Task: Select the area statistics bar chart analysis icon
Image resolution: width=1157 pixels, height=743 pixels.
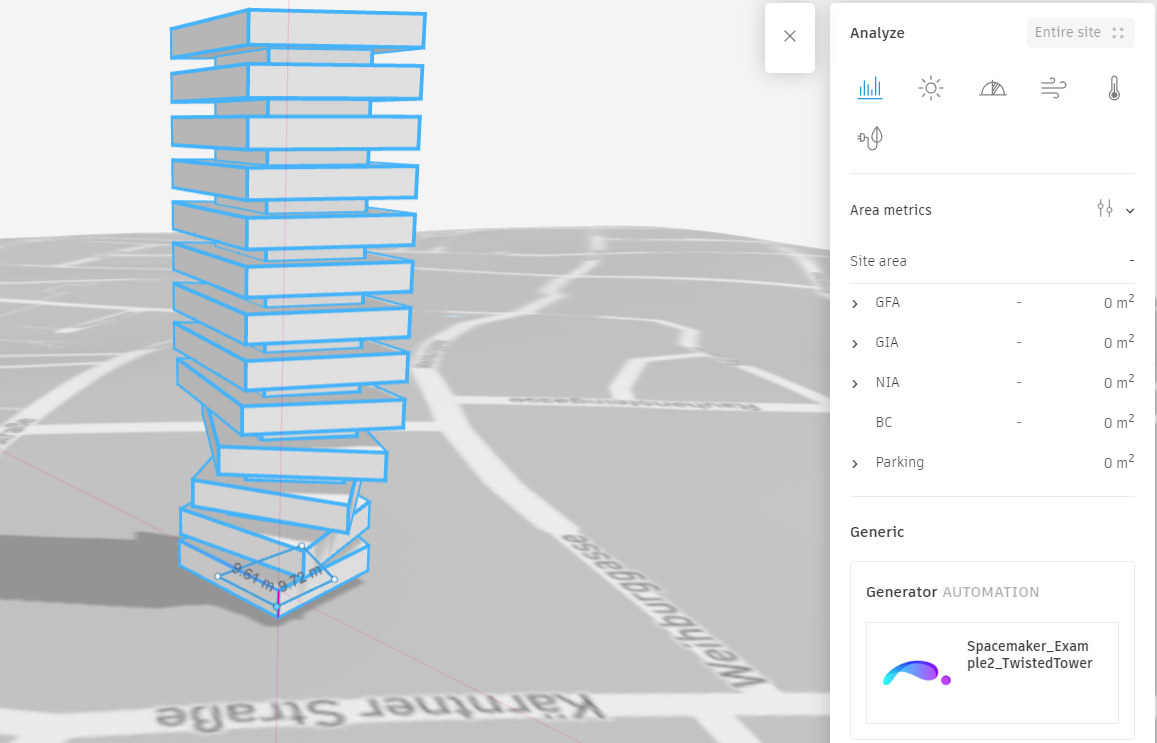Action: tap(870, 87)
